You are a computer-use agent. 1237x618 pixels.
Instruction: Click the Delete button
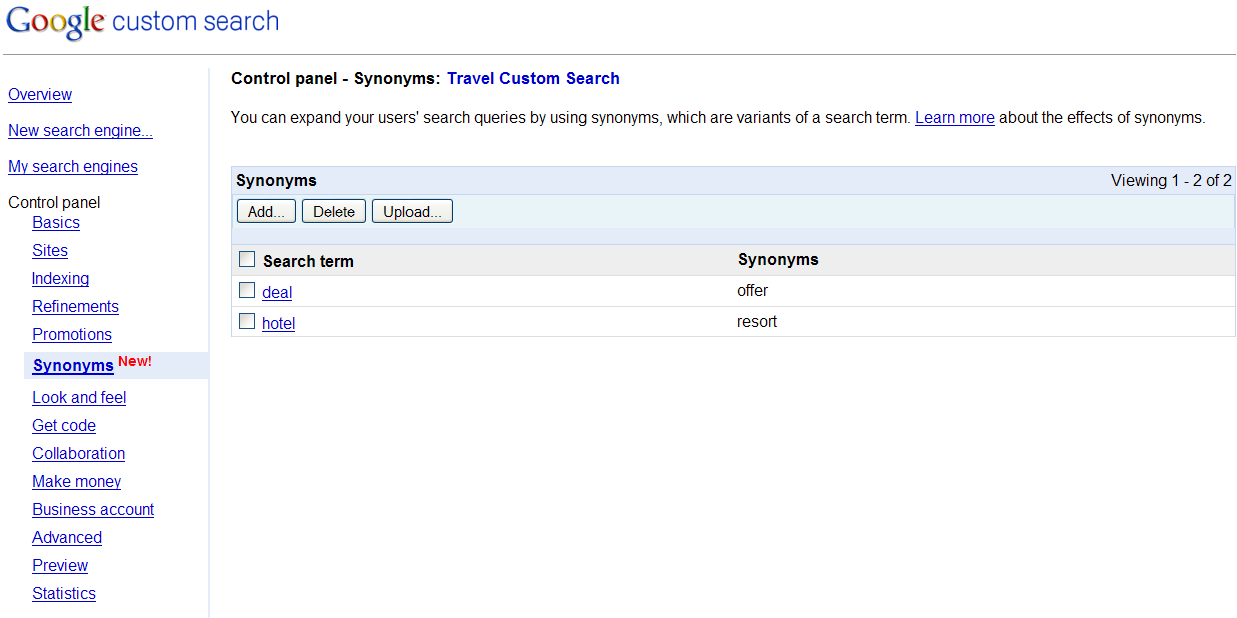click(333, 211)
